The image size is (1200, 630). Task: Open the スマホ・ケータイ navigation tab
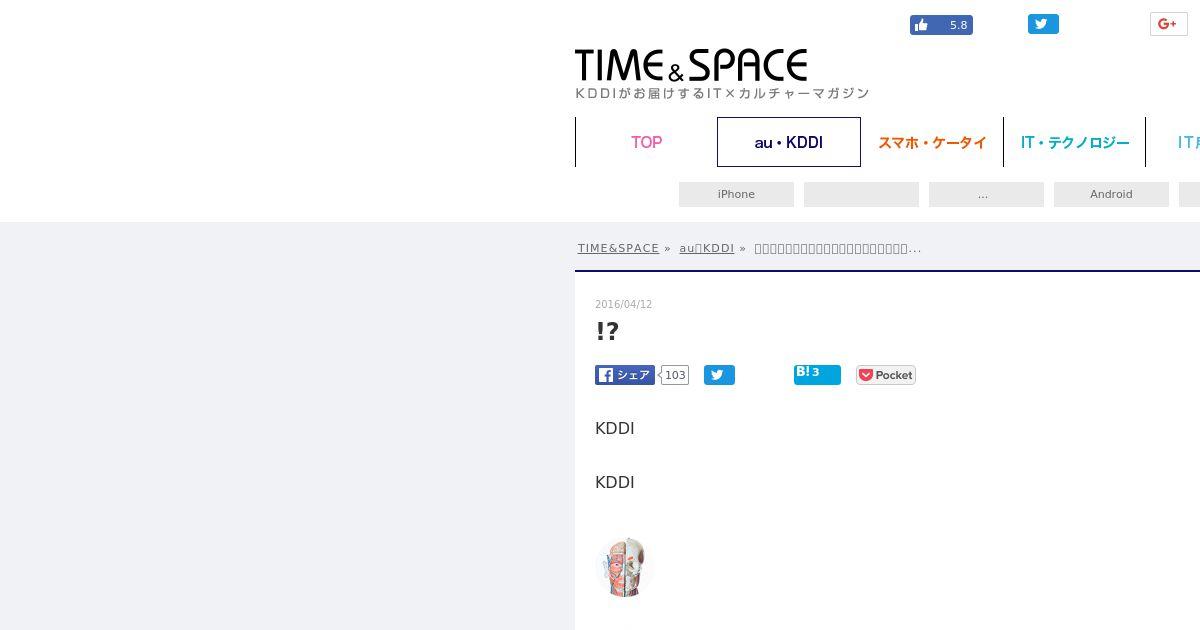click(x=932, y=142)
